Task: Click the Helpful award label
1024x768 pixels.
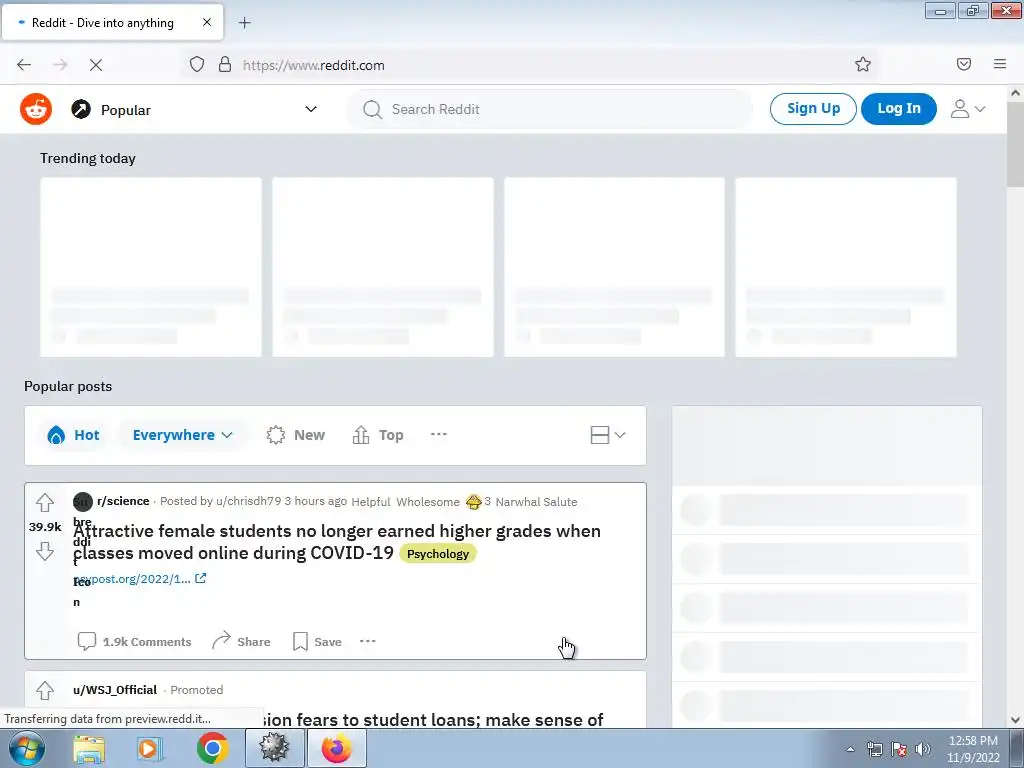Action: 370,502
